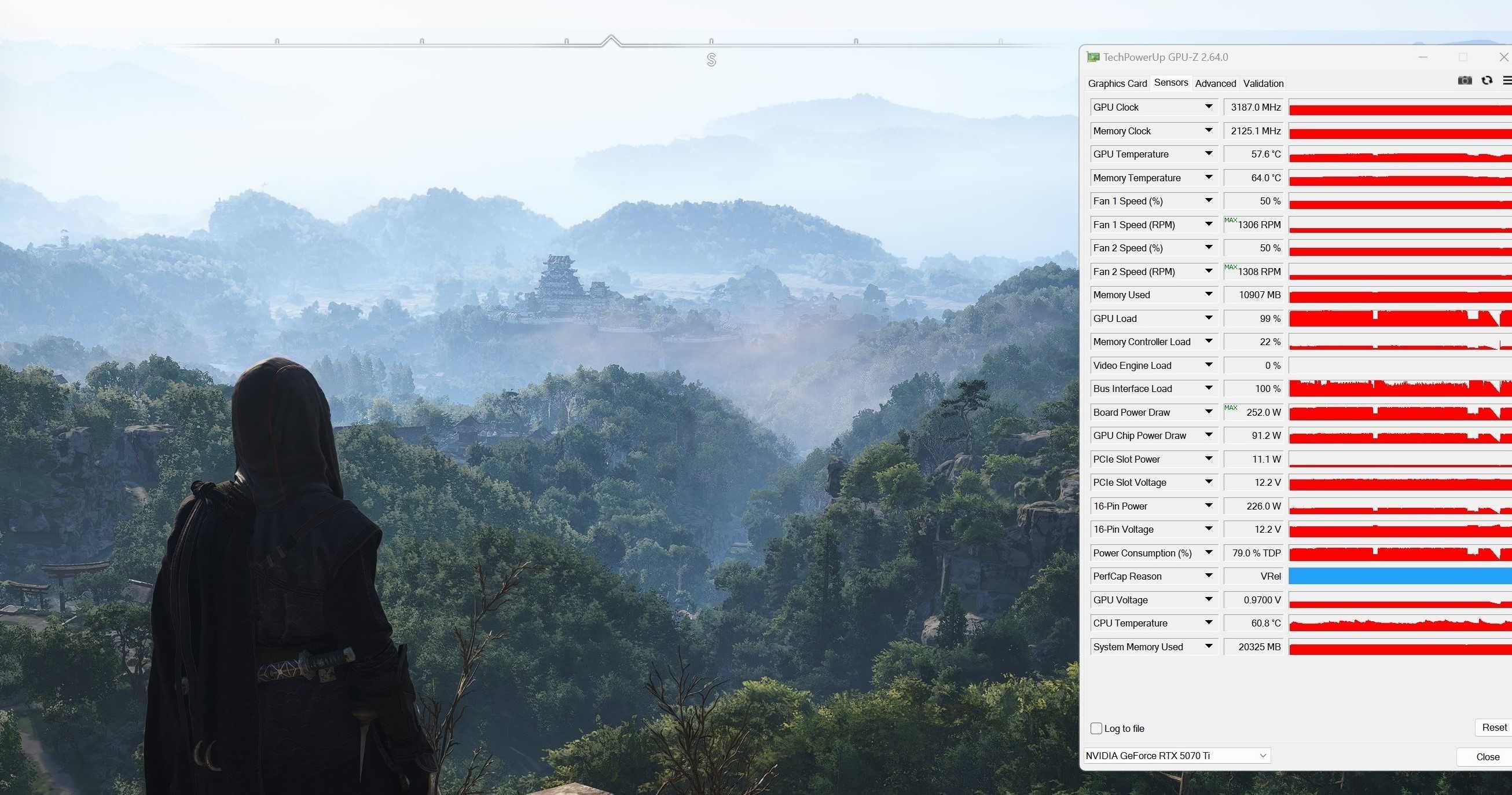Click the 252.0 W board power value
The width and height of the screenshot is (1512, 795).
coord(1254,412)
